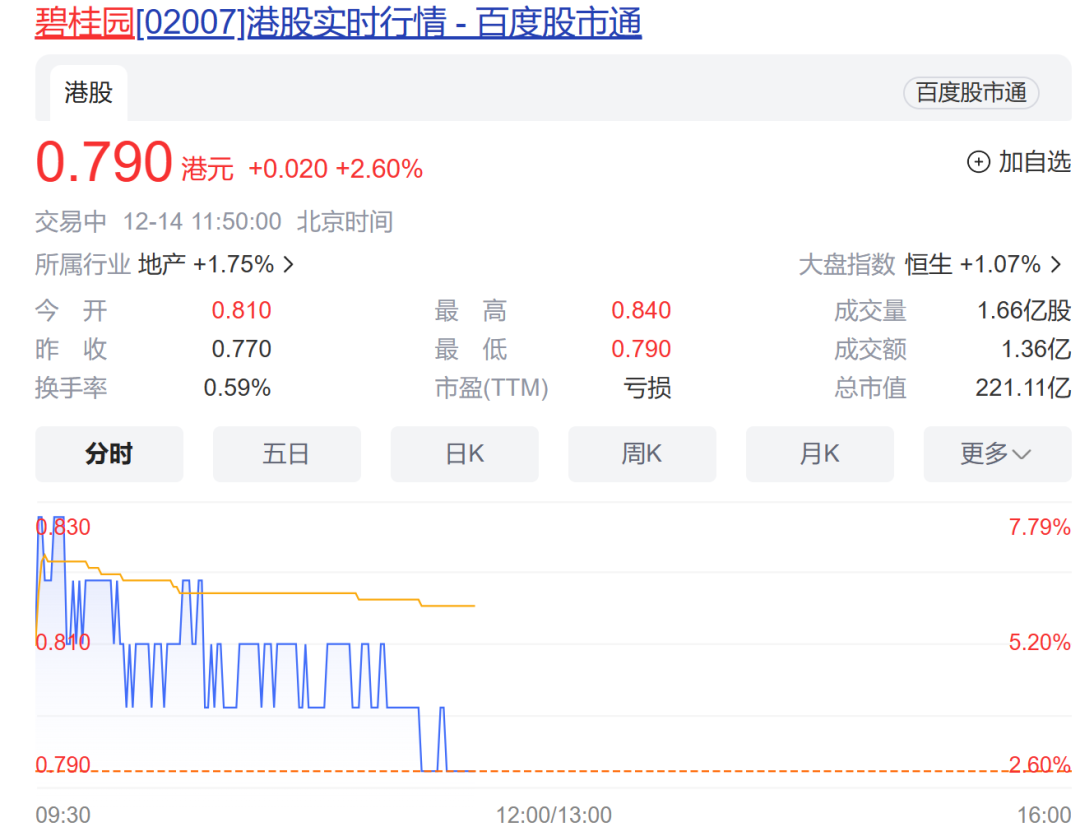Click chart axis label 0.830
Viewport: 1080px width, 827px height.
point(63,527)
